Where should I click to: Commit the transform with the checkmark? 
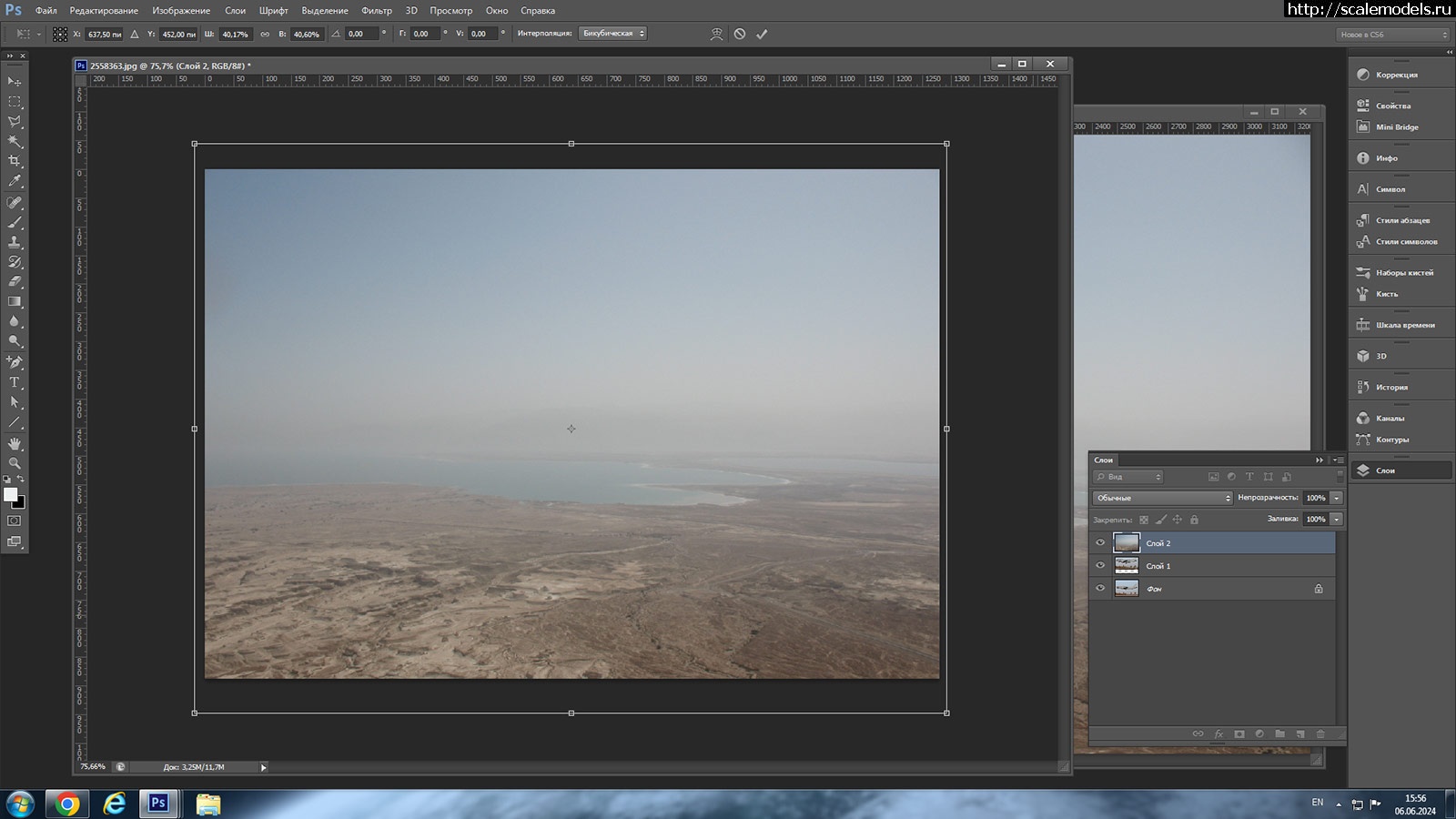(x=762, y=34)
